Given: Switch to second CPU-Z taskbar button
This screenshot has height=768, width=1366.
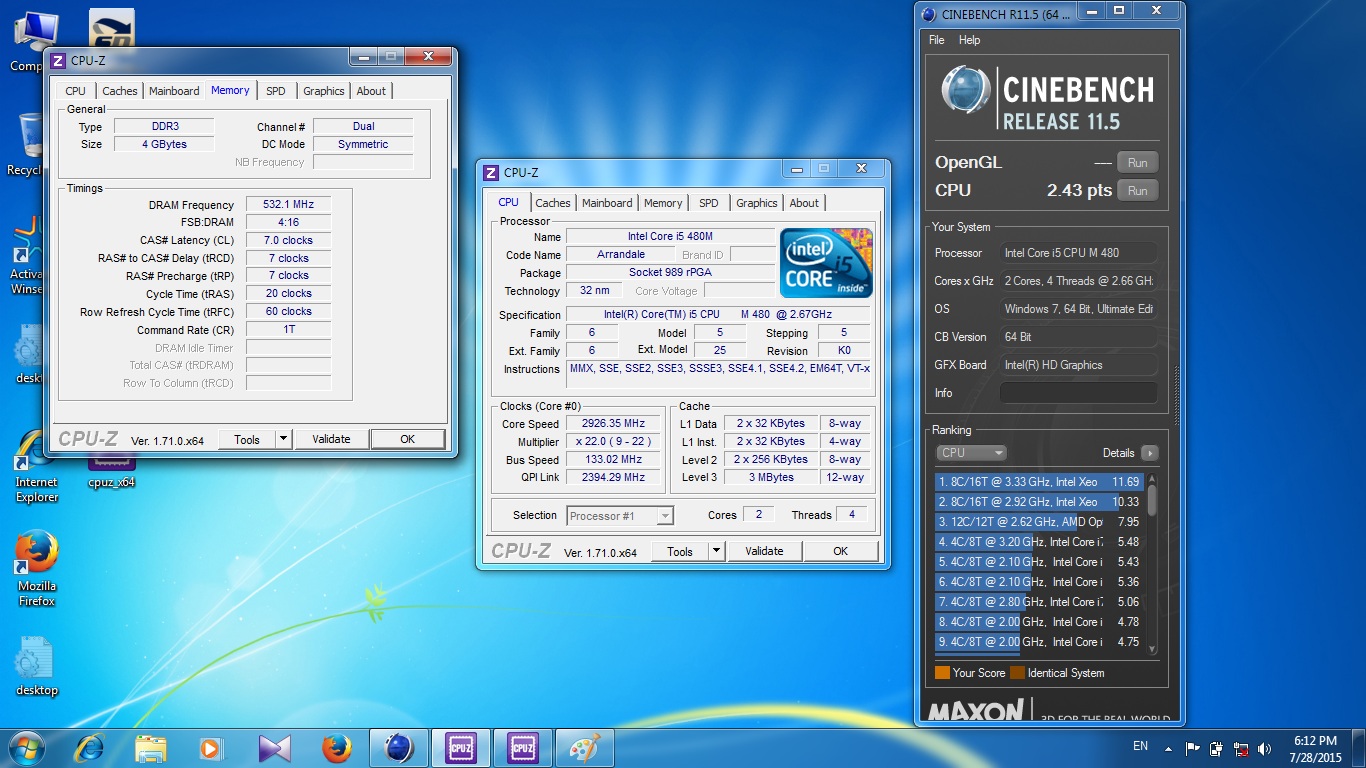Looking at the screenshot, I should point(523,748).
